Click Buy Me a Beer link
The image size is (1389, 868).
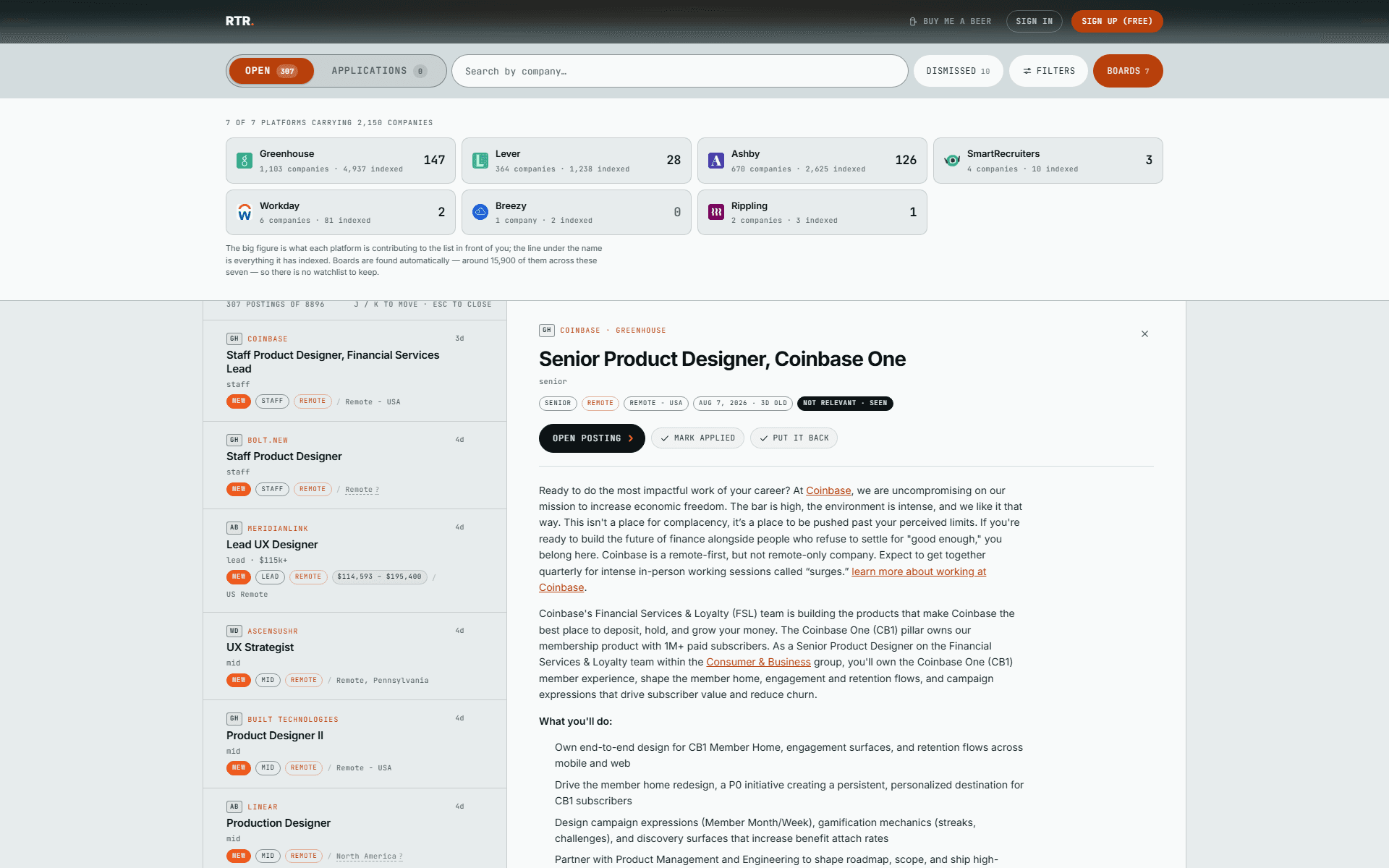pyautogui.click(x=950, y=22)
